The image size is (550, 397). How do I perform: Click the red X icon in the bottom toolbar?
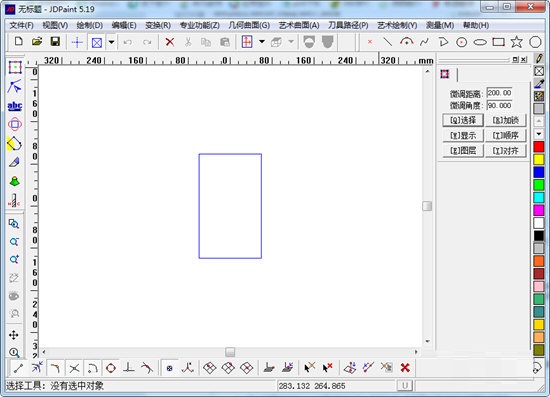point(405,368)
